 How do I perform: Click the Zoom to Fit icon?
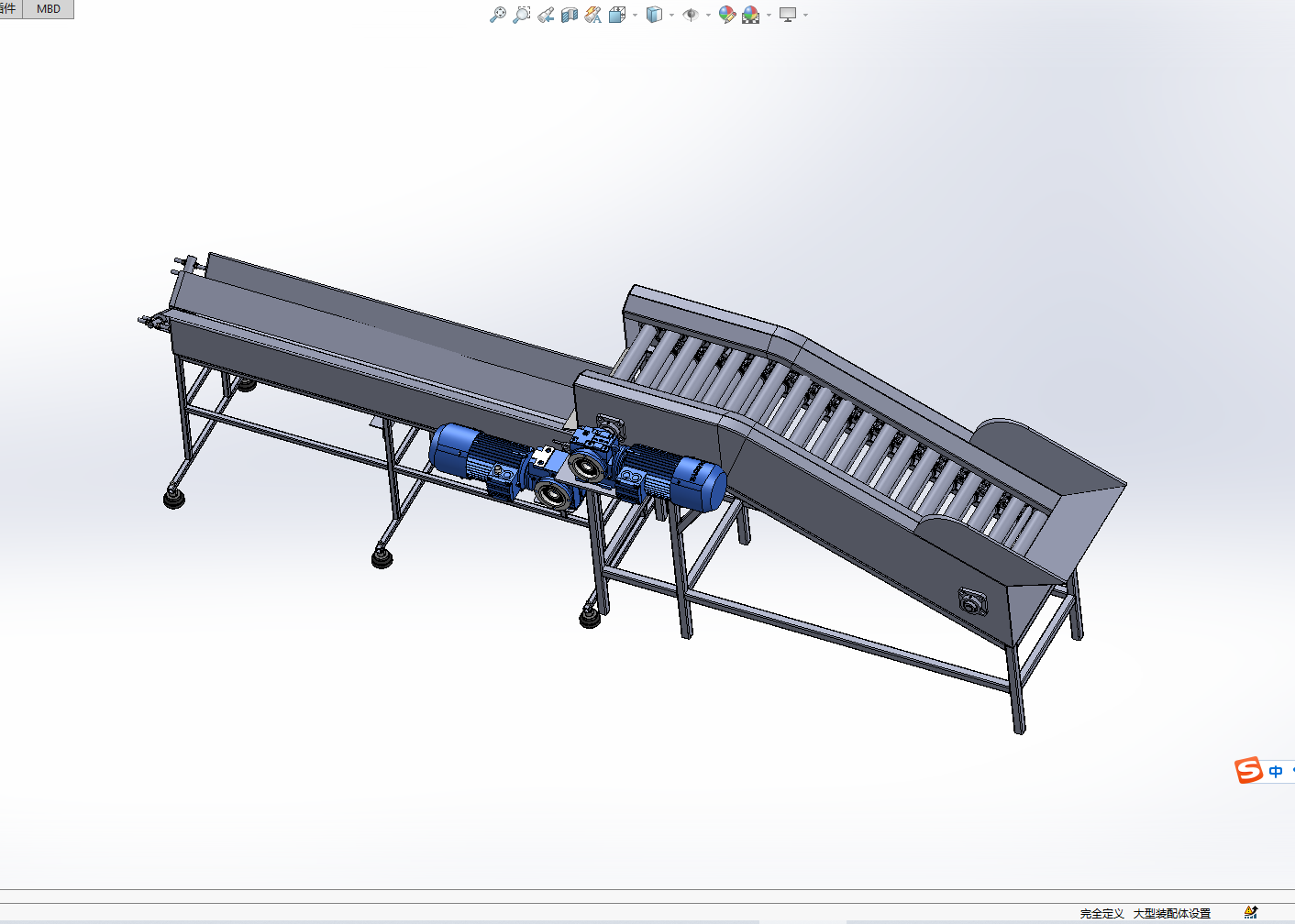(498, 15)
